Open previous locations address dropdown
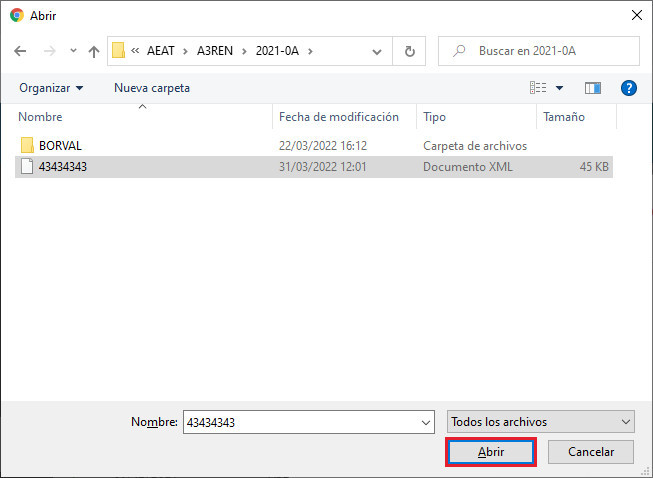Screen dimensions: 653x478 (376, 52)
